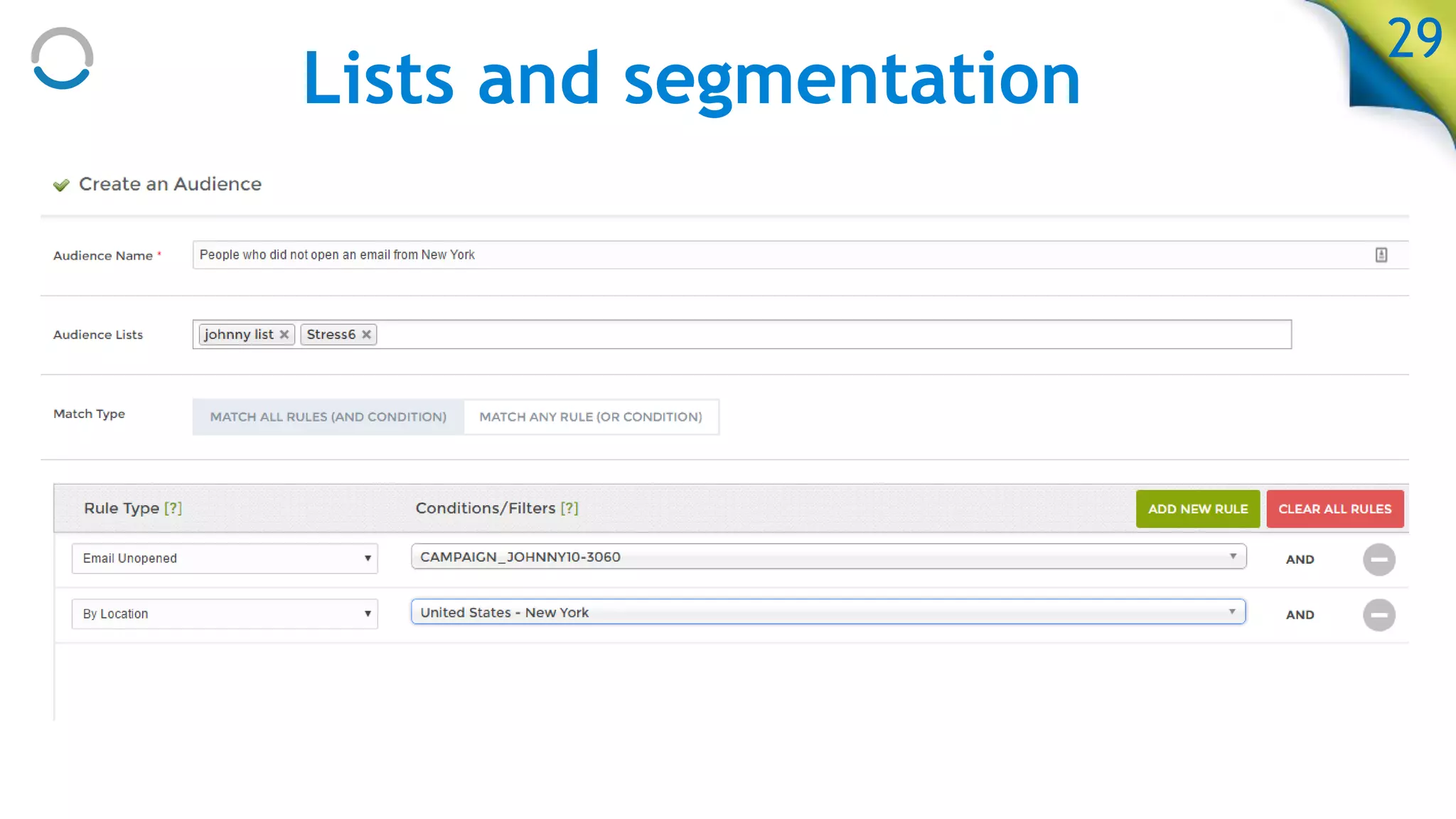Open the By Location rule type dropdown
Screen dimensions: 1456x819
click(x=224, y=614)
